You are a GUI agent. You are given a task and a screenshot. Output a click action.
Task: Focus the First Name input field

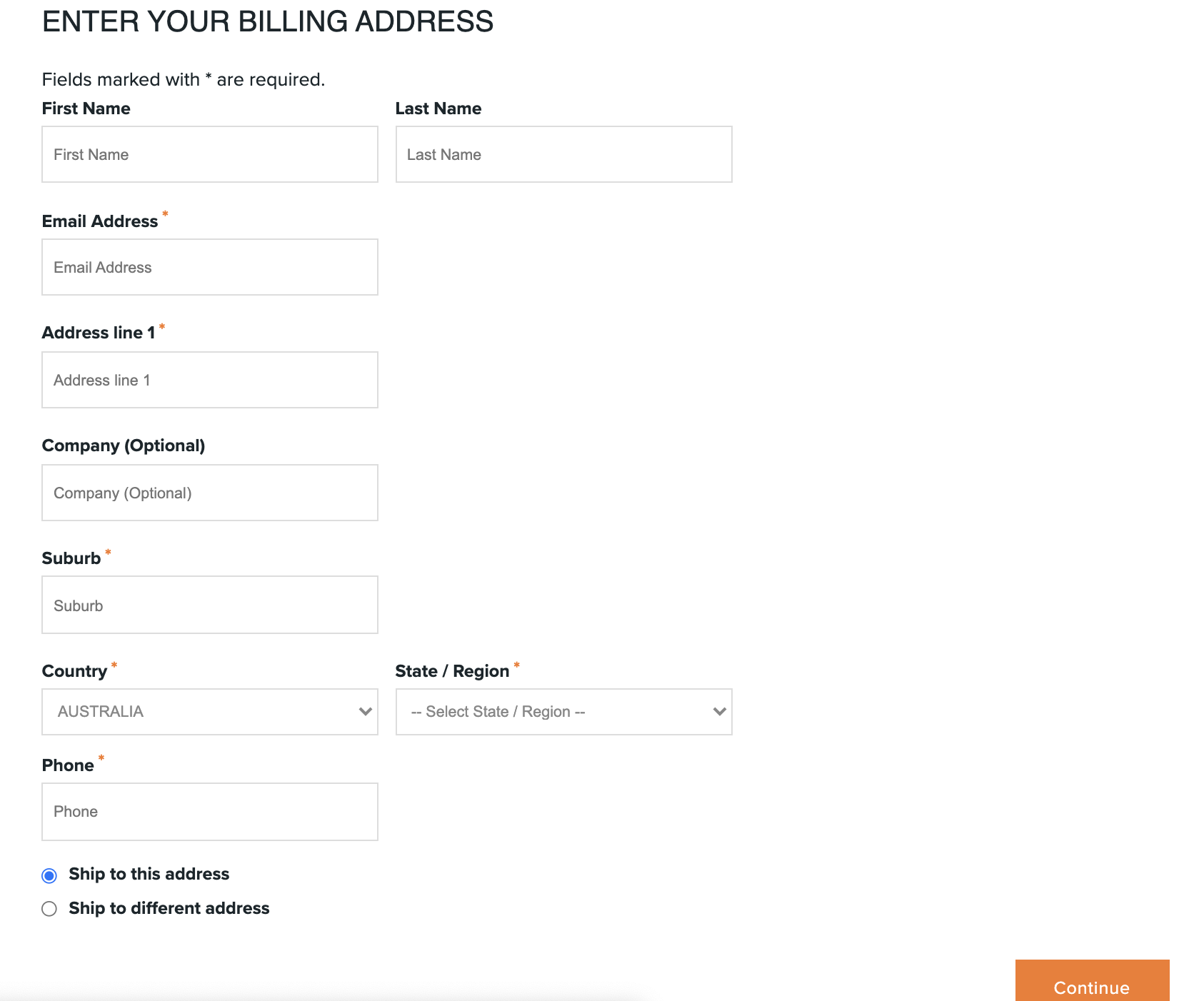coord(210,154)
